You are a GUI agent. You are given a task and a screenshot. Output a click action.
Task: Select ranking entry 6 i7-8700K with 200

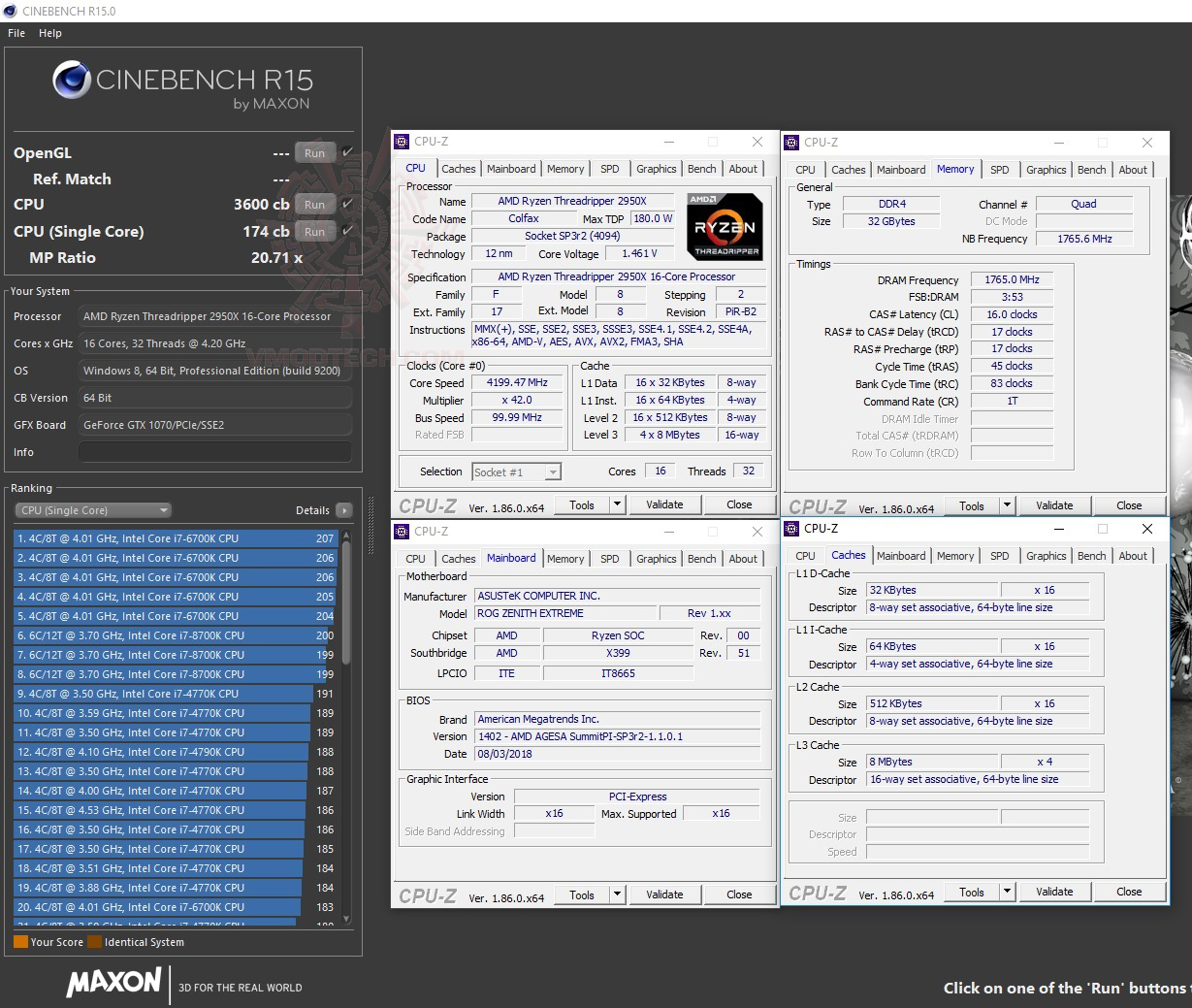tap(175, 635)
